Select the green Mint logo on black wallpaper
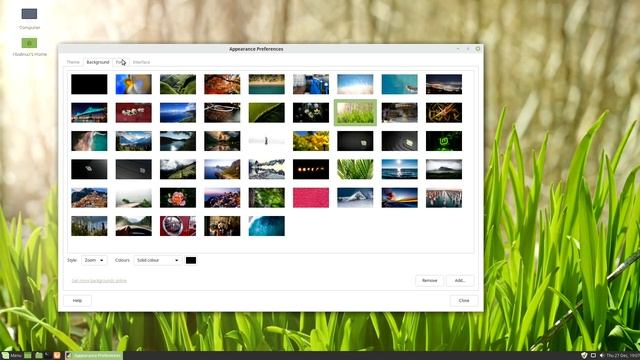The image size is (640, 360). pyautogui.click(x=444, y=141)
